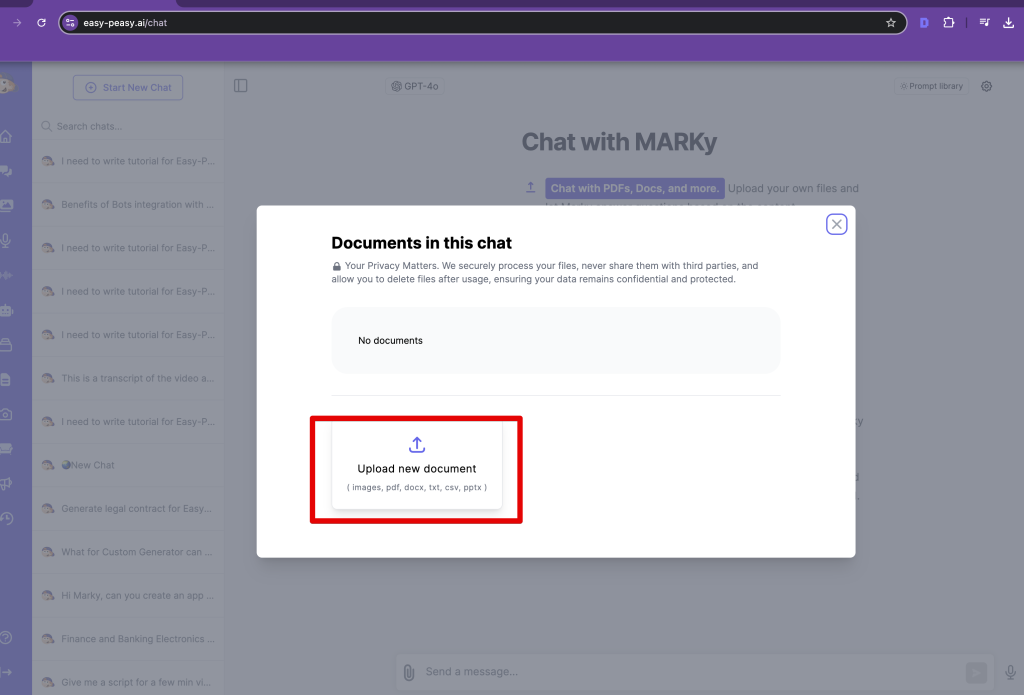Image resolution: width=1024 pixels, height=695 pixels.
Task: Open the "Generate legal contract" chat
Action: click(137, 509)
